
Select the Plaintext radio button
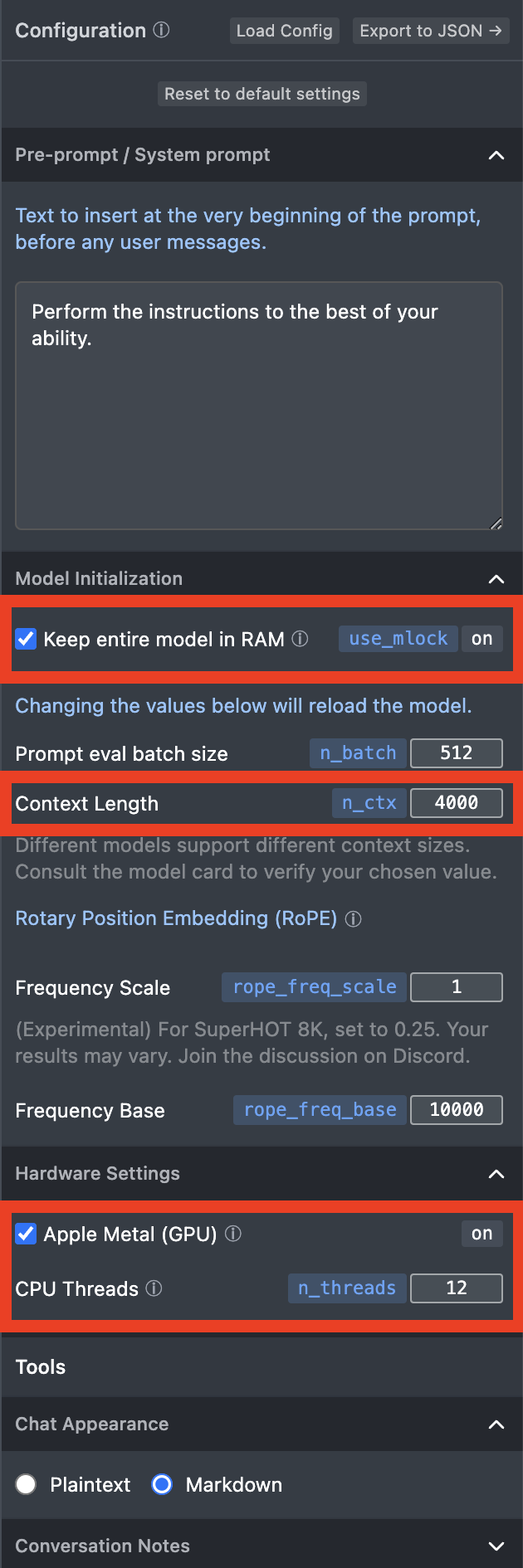(27, 1484)
